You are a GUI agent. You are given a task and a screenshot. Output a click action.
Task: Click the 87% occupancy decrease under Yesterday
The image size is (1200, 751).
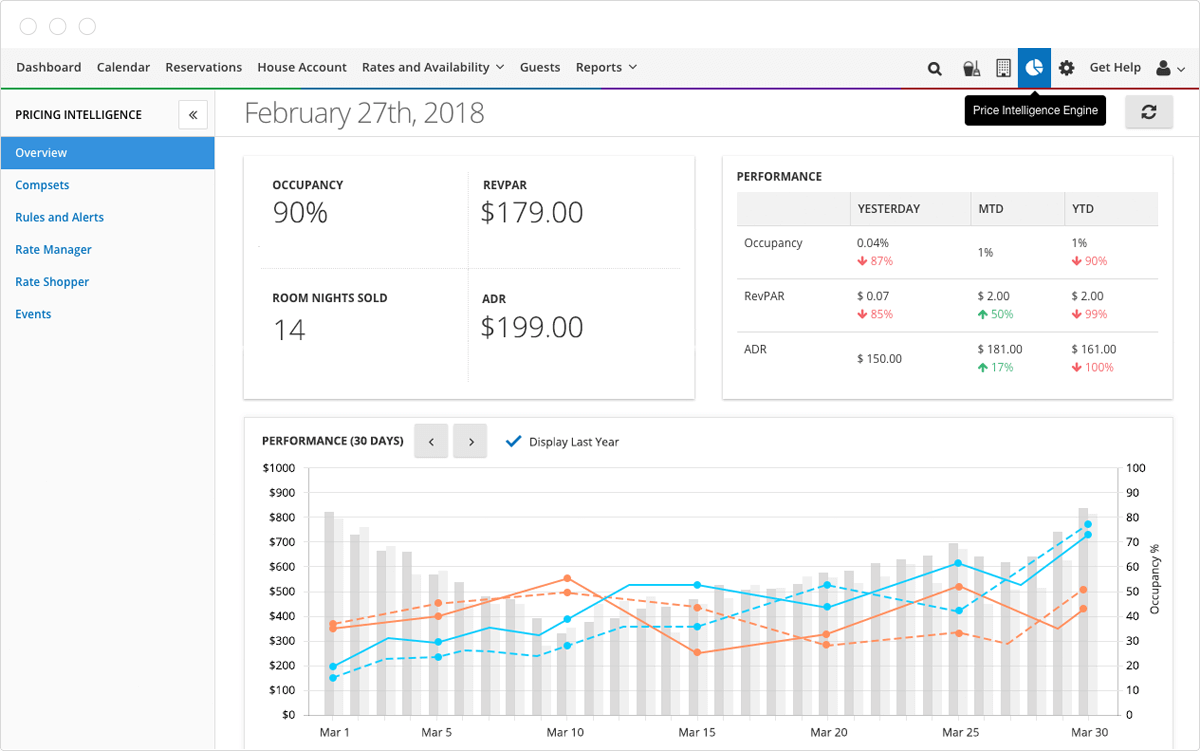pyautogui.click(x=875, y=261)
